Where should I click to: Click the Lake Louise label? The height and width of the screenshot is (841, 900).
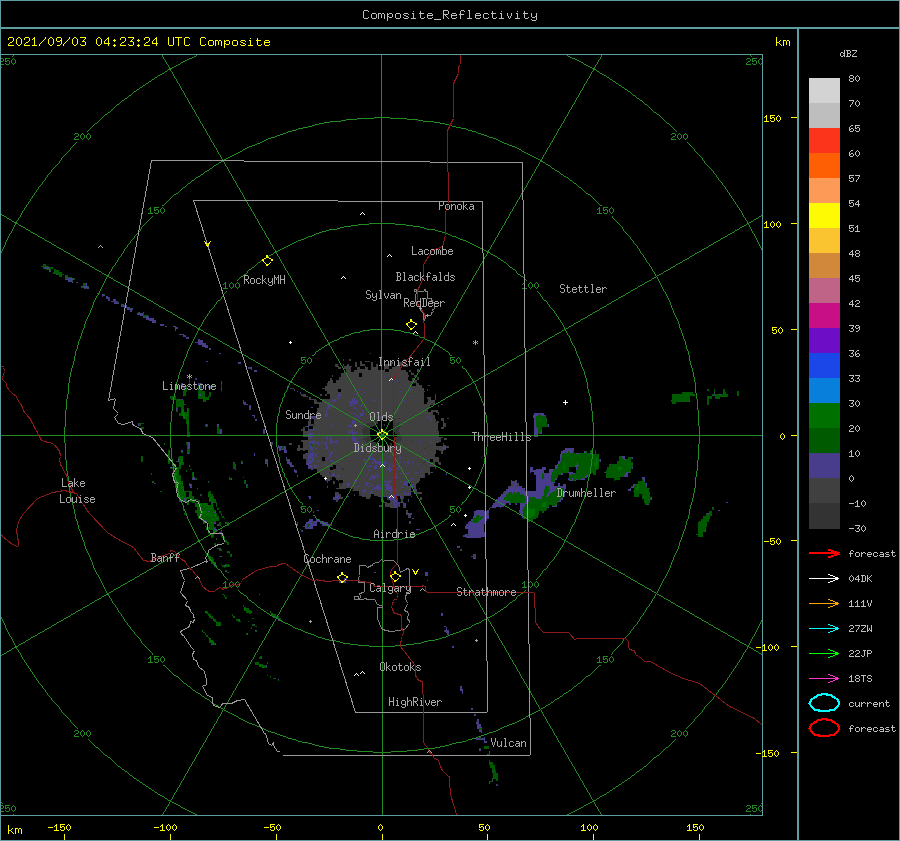[77, 491]
